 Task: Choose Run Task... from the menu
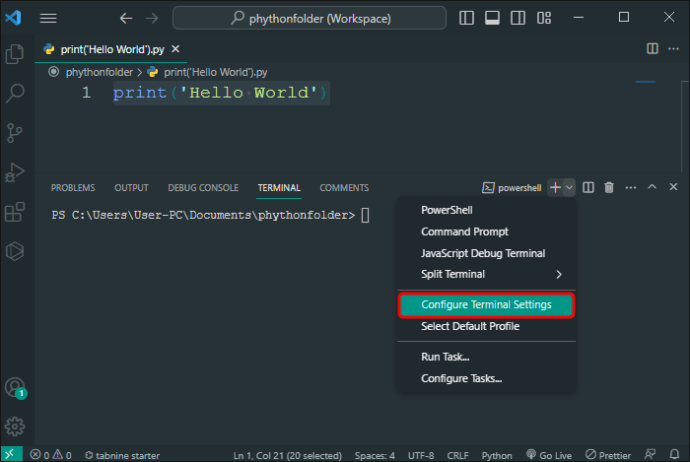coord(487,357)
